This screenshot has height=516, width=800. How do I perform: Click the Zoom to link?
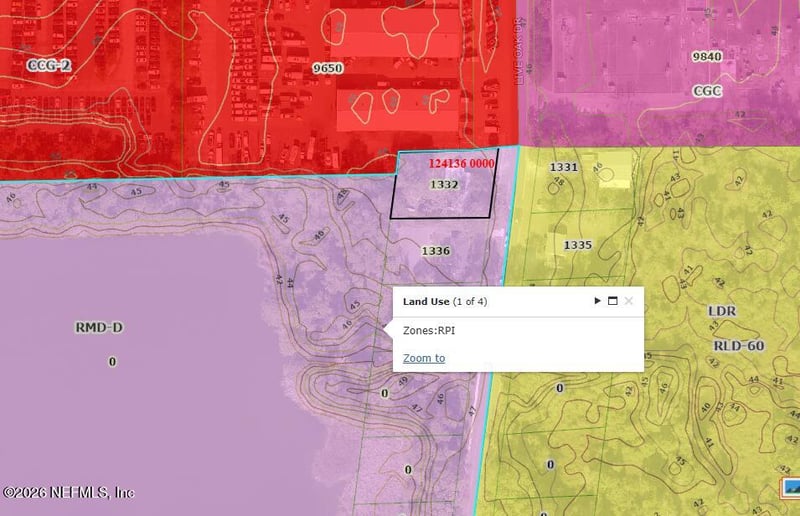[424, 358]
